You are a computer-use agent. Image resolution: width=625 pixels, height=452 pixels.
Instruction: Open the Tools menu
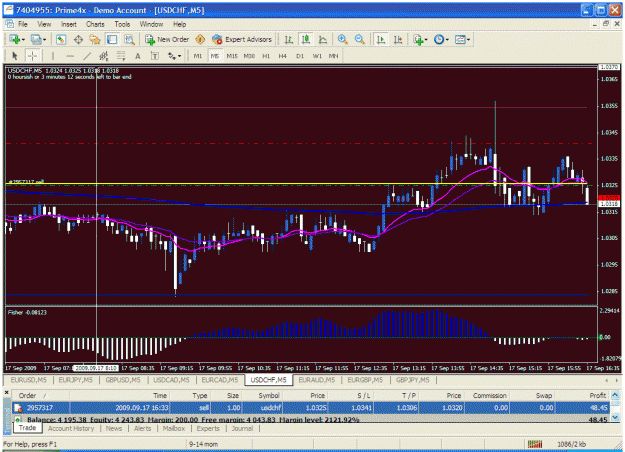click(122, 24)
